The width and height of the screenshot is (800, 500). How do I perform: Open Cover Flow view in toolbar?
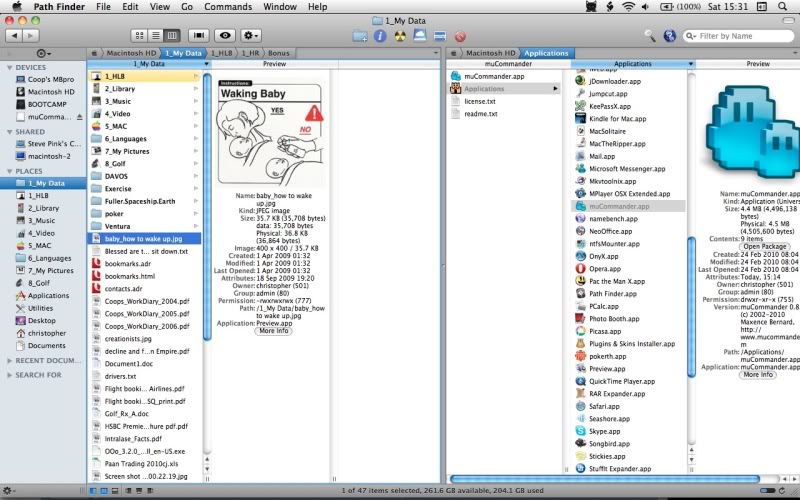[x=199, y=35]
